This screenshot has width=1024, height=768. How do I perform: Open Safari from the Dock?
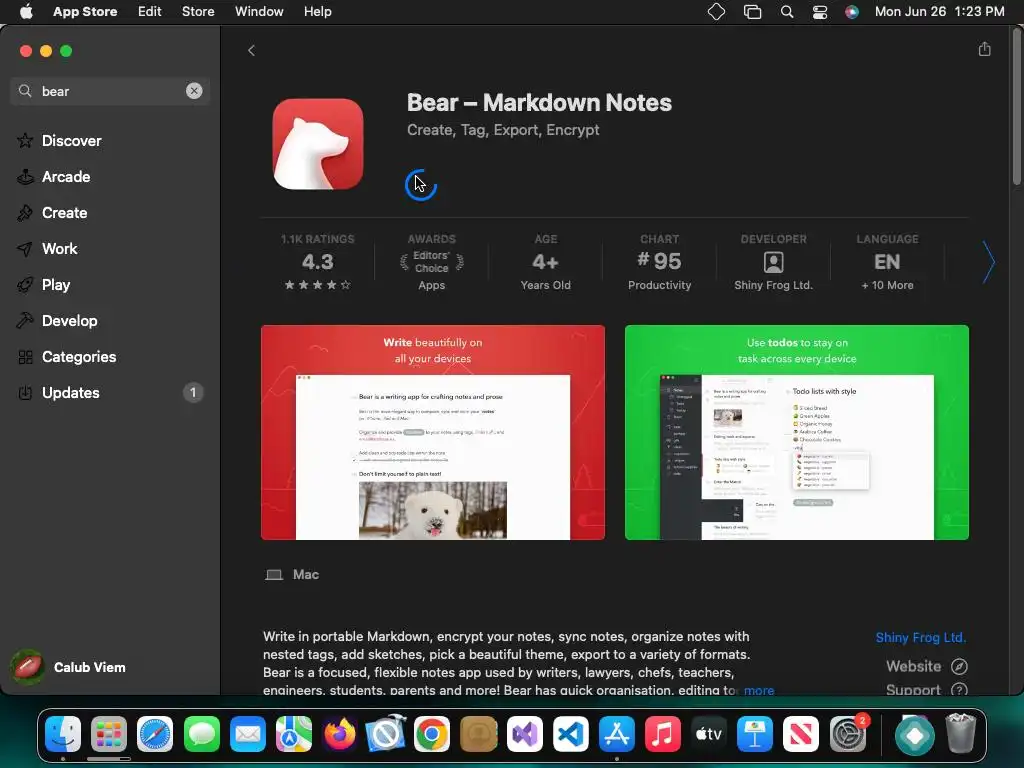click(x=155, y=735)
